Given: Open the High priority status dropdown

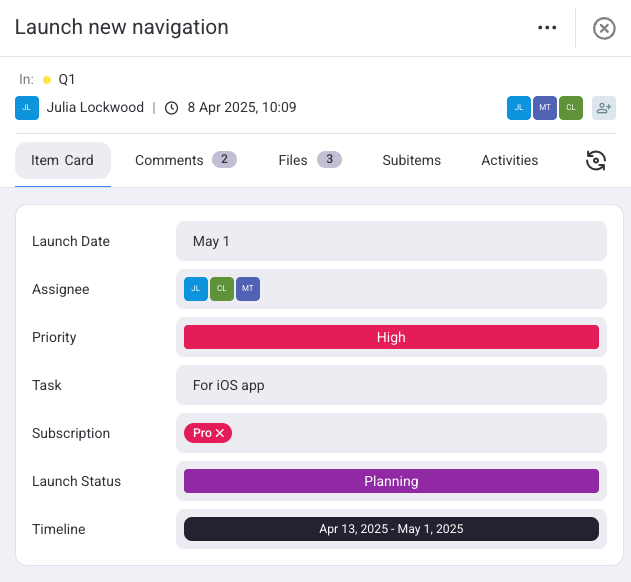Looking at the screenshot, I should (391, 337).
